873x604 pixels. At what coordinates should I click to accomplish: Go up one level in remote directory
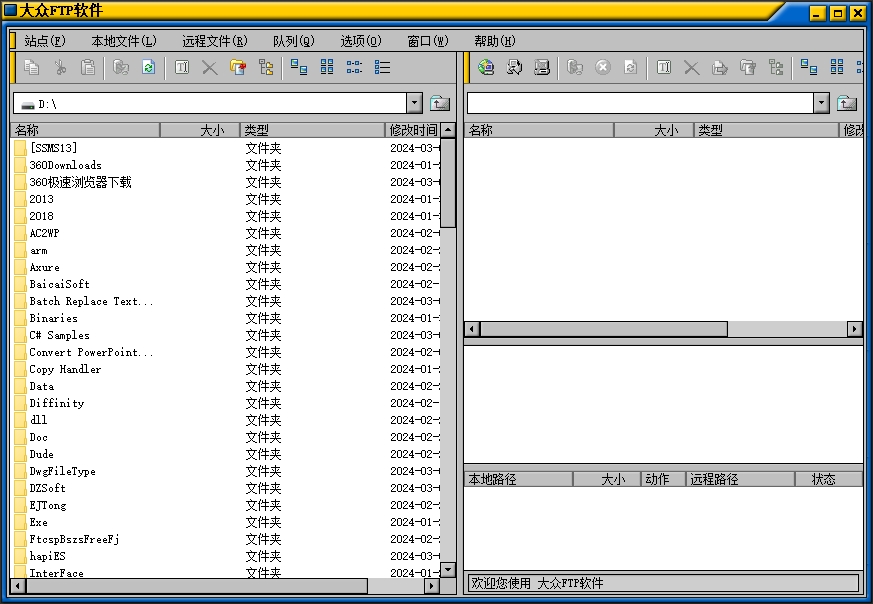pyautogui.click(x=847, y=103)
